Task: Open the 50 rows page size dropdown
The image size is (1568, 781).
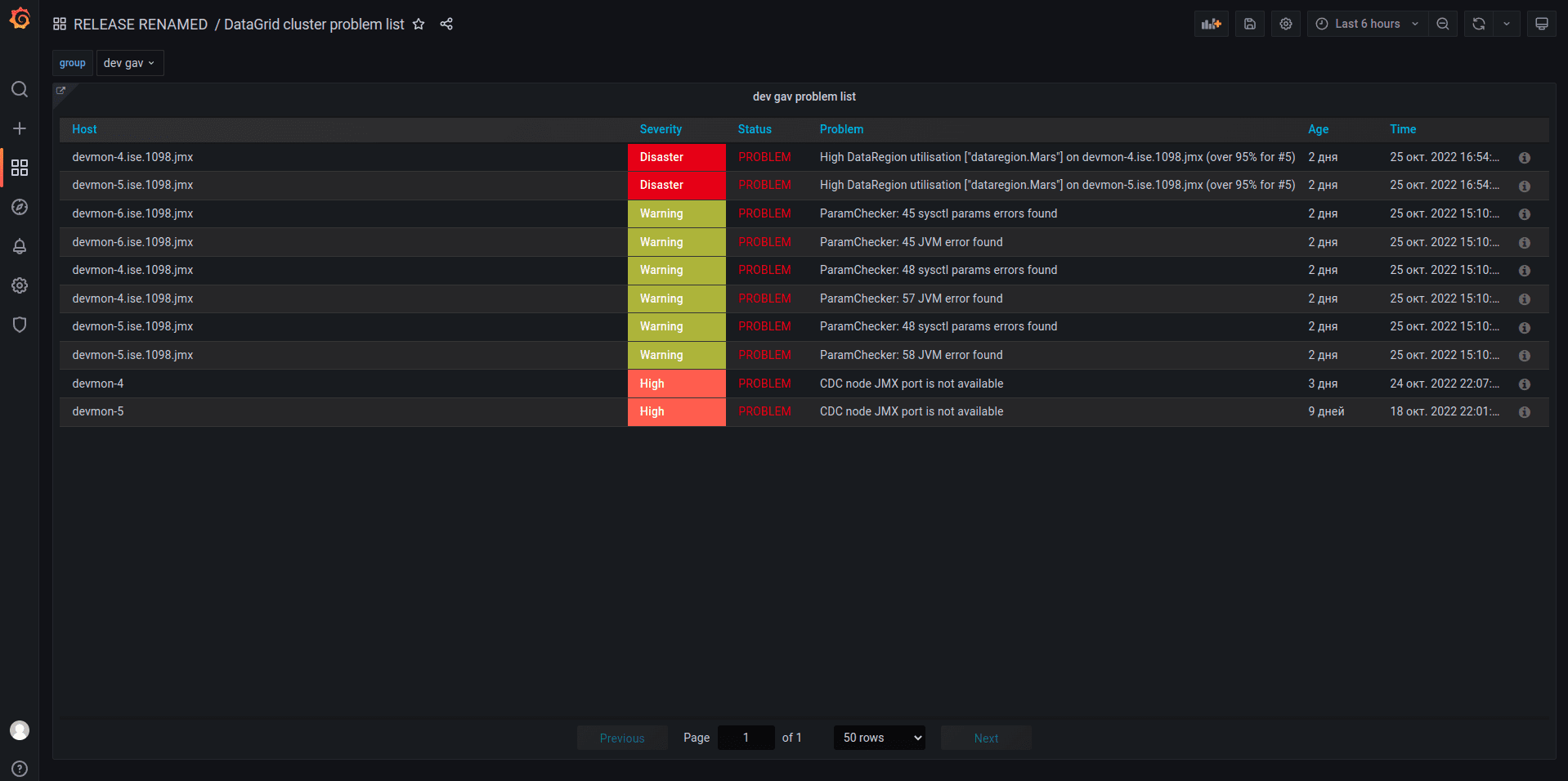Action: [x=879, y=737]
